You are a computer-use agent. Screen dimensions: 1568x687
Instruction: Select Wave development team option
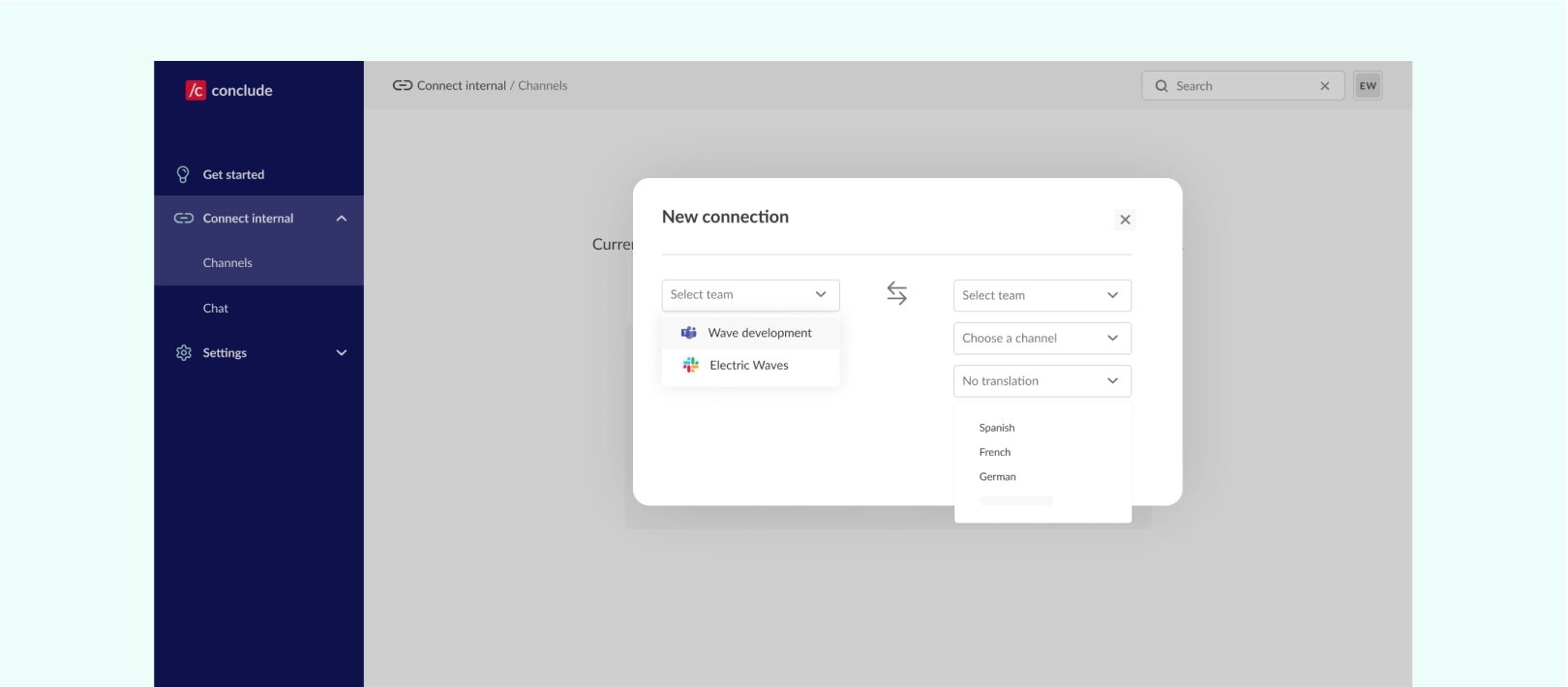[750, 333]
